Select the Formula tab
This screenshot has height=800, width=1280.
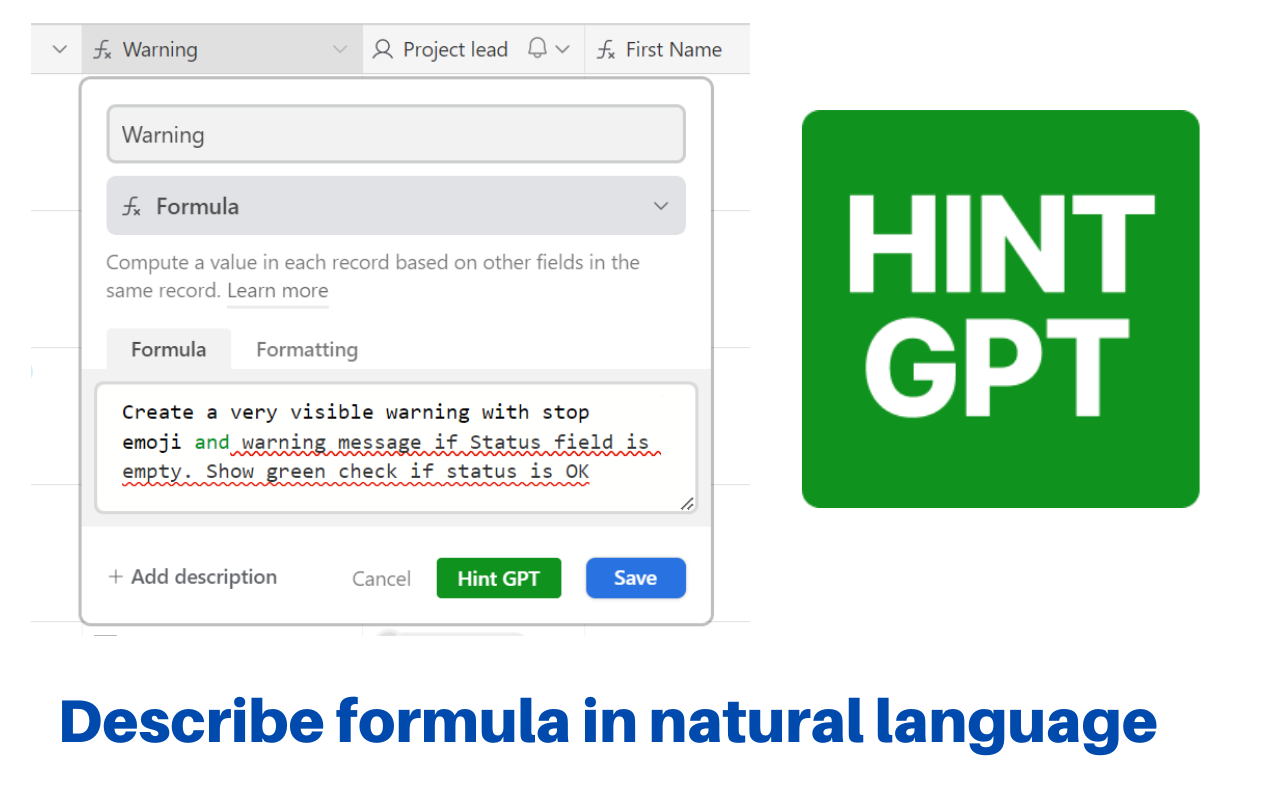tap(168, 349)
